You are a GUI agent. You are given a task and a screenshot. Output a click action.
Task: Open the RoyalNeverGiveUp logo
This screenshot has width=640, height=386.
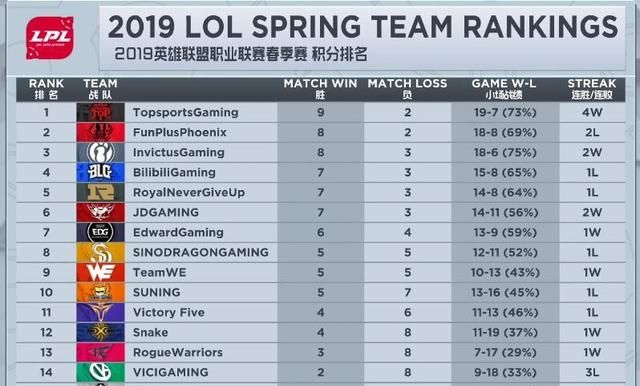pos(100,192)
